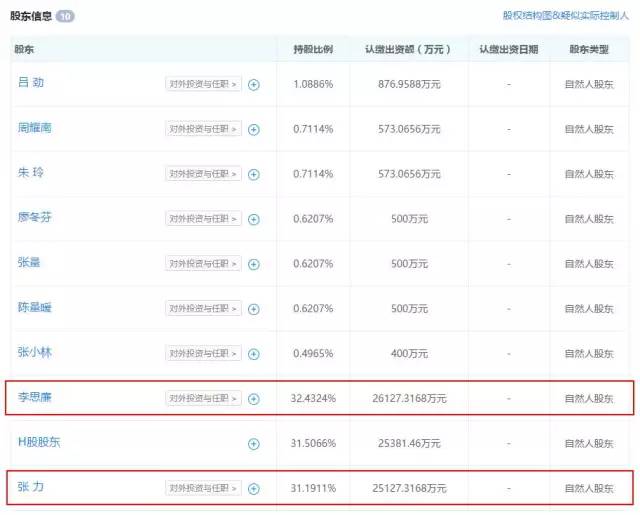Click the 股东类型 column header

589,49
